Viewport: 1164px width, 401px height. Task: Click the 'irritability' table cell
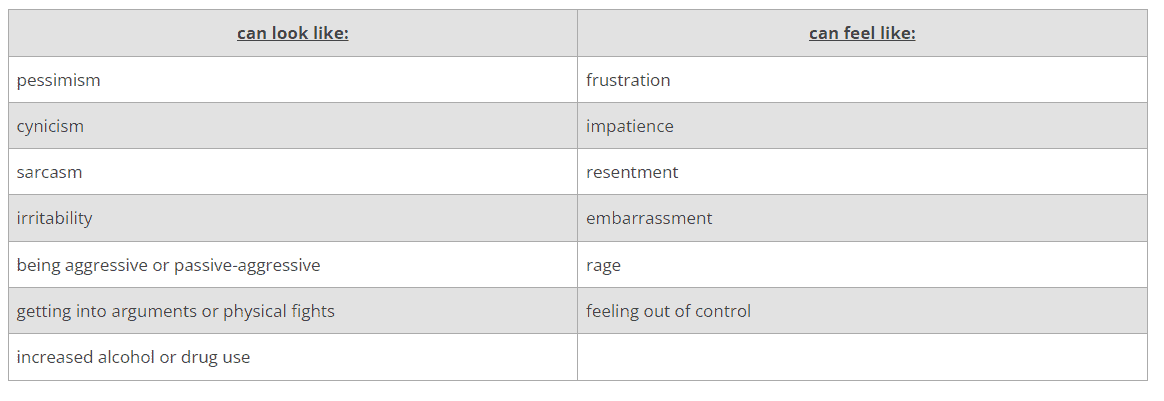[55, 218]
